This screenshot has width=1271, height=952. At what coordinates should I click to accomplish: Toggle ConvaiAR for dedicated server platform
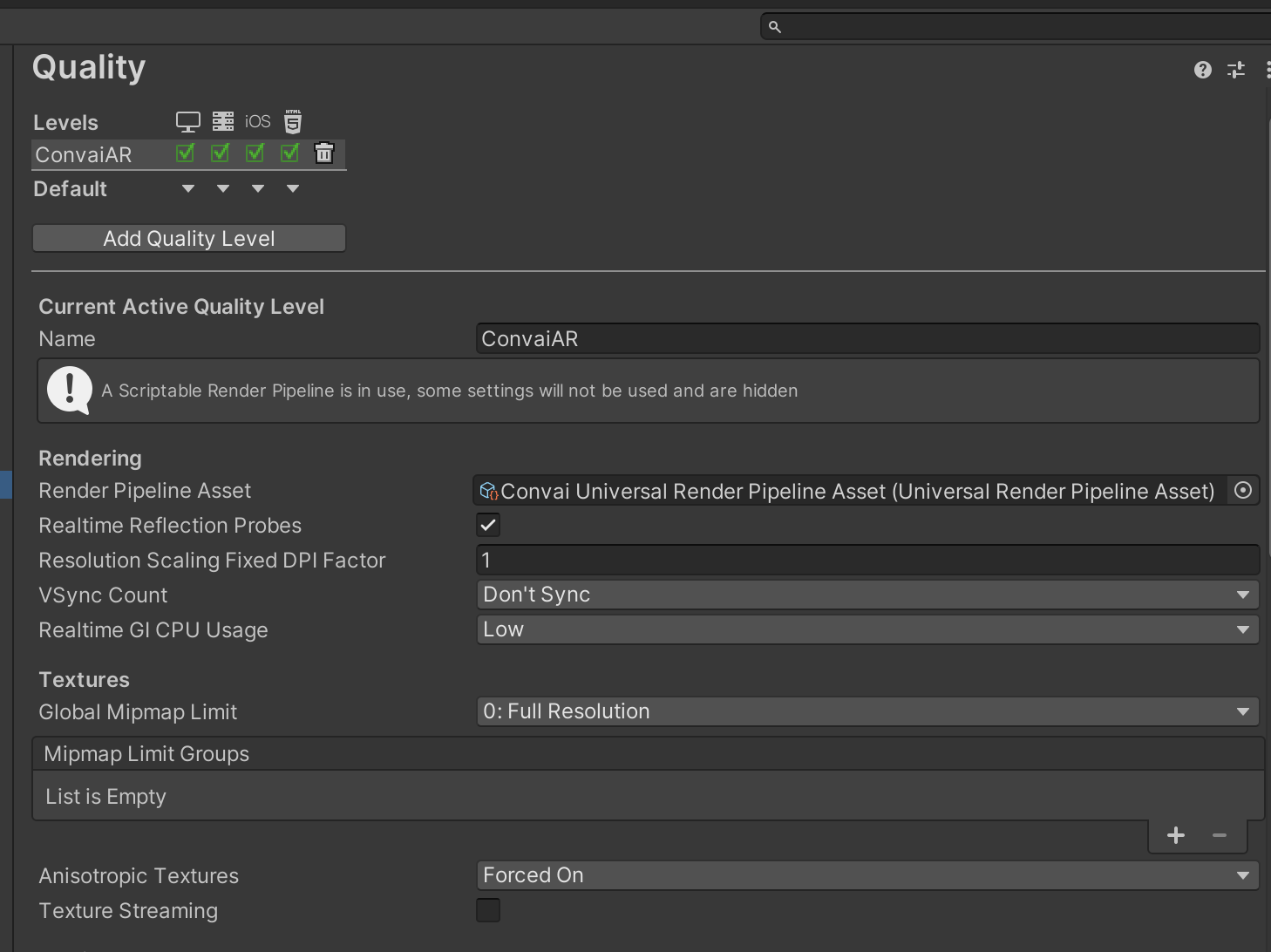[221, 153]
